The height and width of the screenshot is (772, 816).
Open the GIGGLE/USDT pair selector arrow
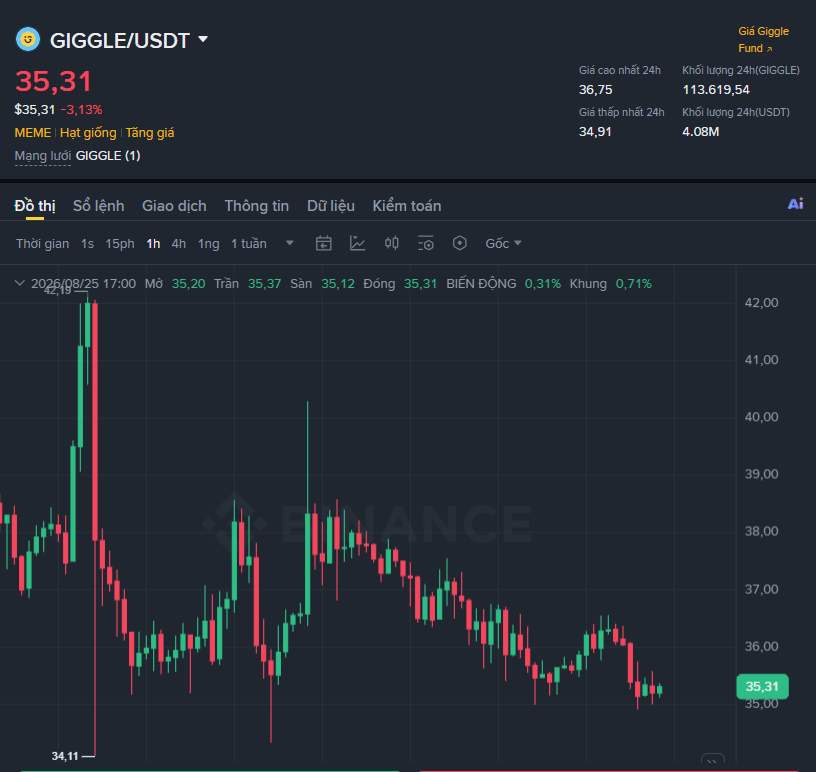pos(203,40)
